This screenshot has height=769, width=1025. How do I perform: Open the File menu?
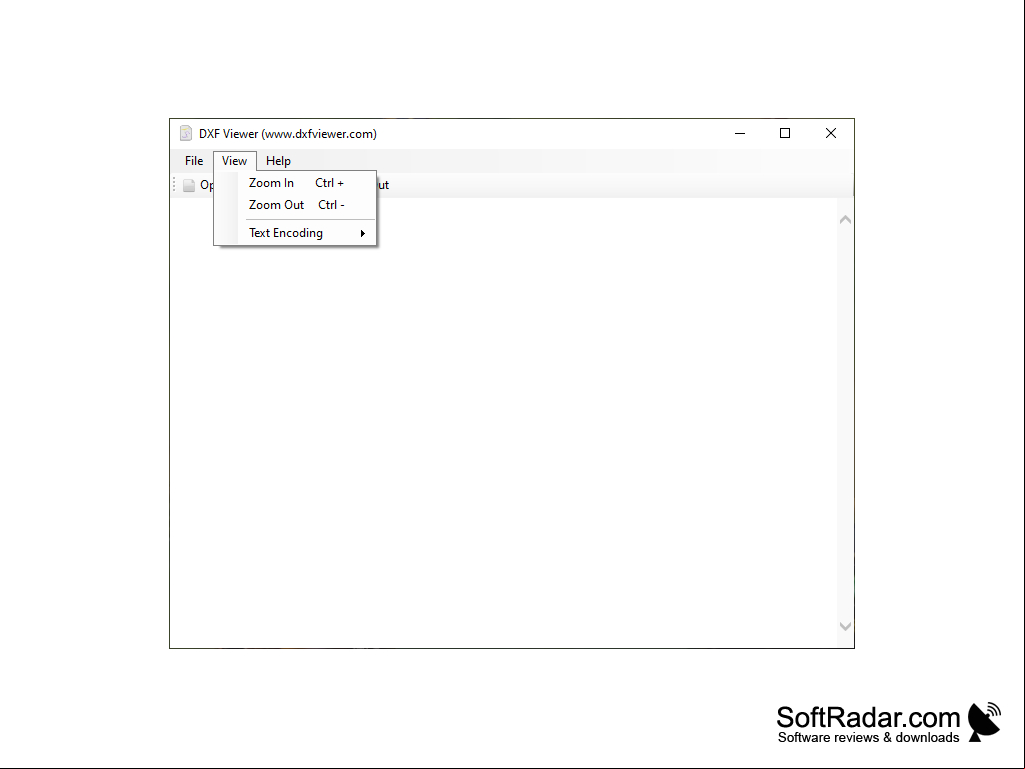coord(193,161)
